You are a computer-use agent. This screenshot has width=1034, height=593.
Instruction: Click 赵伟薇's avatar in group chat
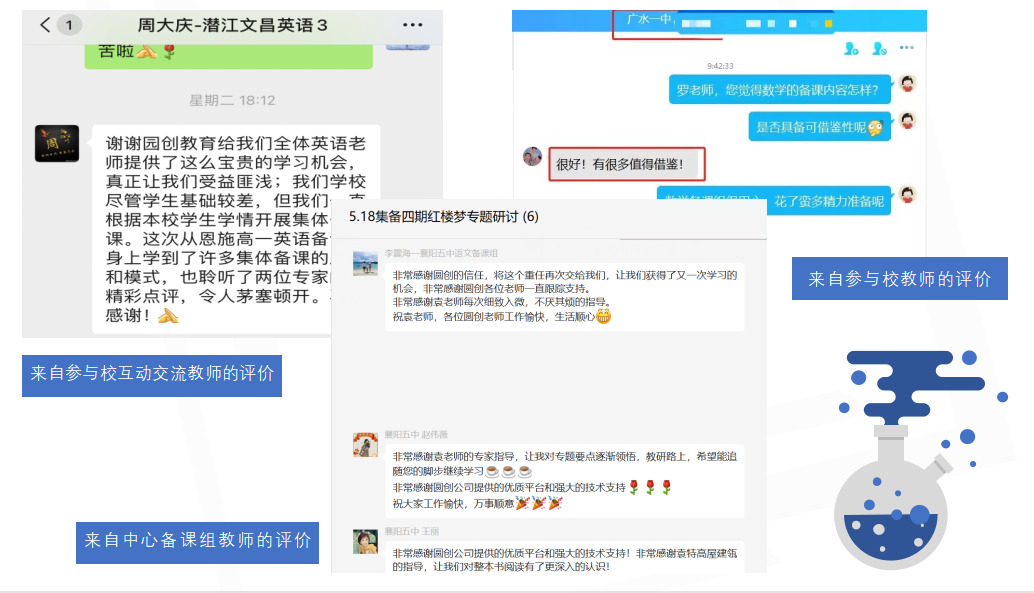tap(365, 445)
